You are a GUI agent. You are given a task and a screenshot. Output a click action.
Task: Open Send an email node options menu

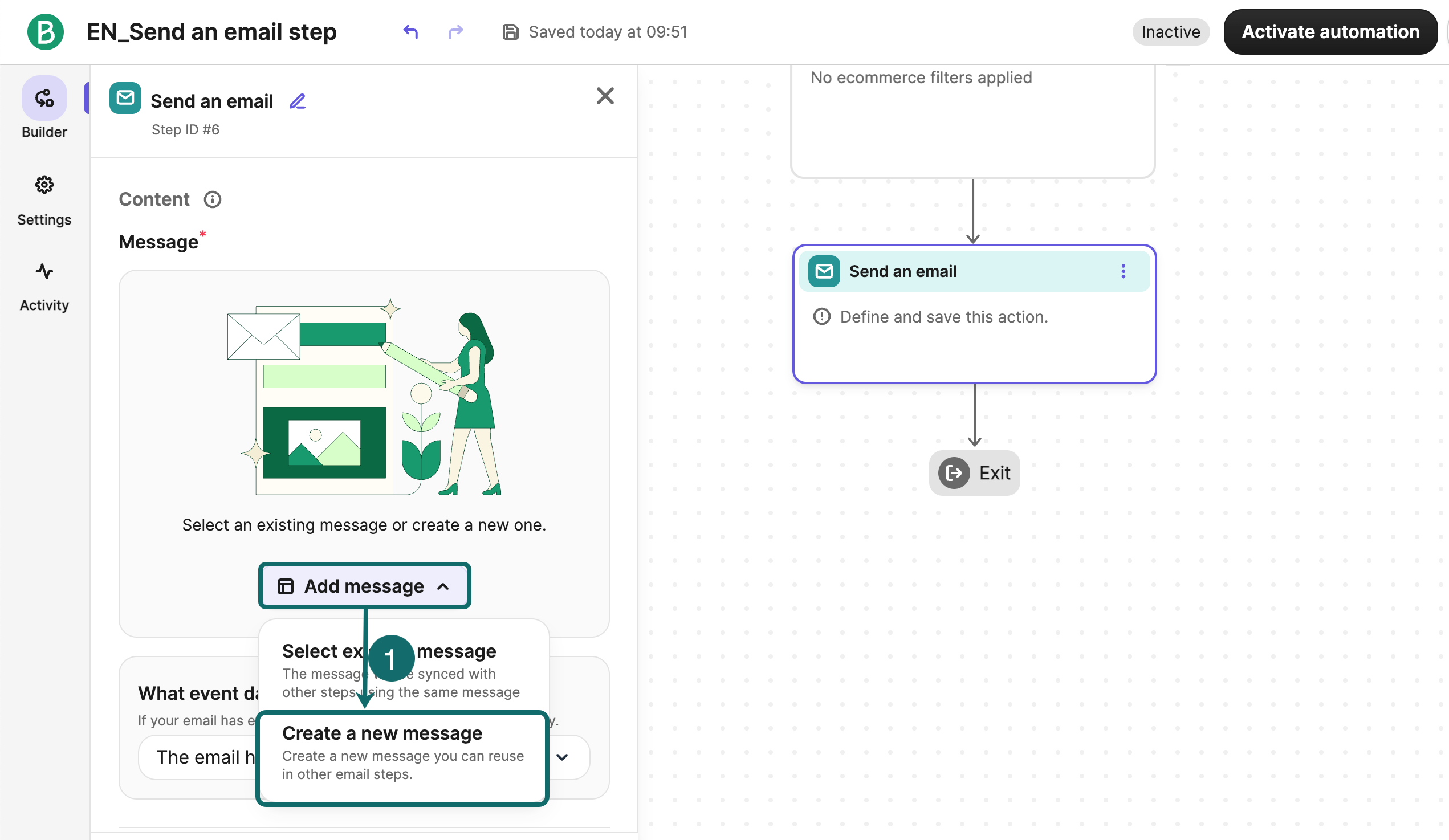(1123, 271)
